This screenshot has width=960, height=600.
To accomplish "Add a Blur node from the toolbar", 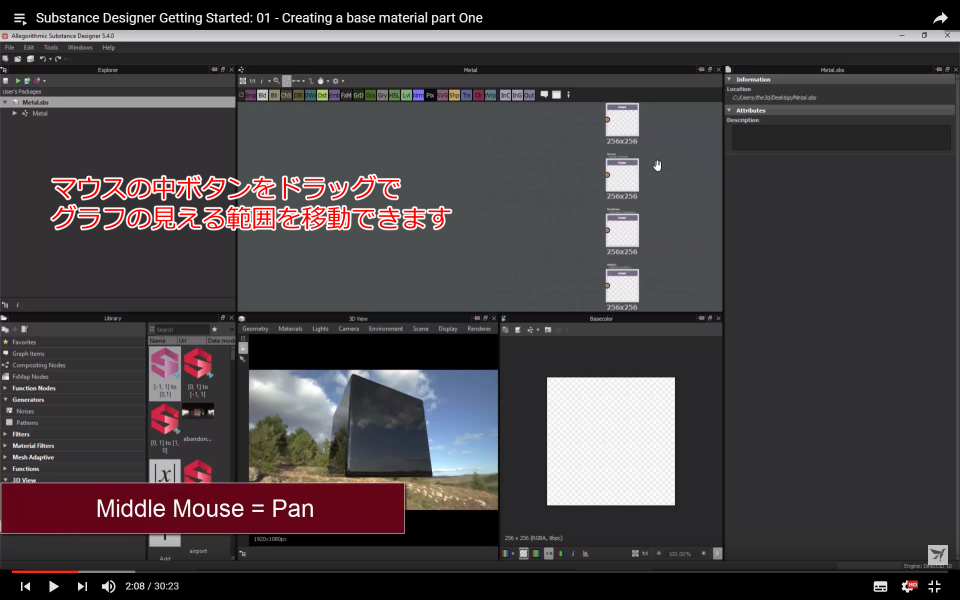I will [274, 96].
